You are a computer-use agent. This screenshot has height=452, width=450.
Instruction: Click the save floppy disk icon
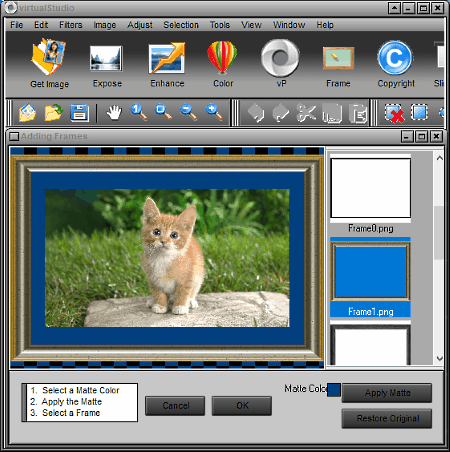pos(79,113)
